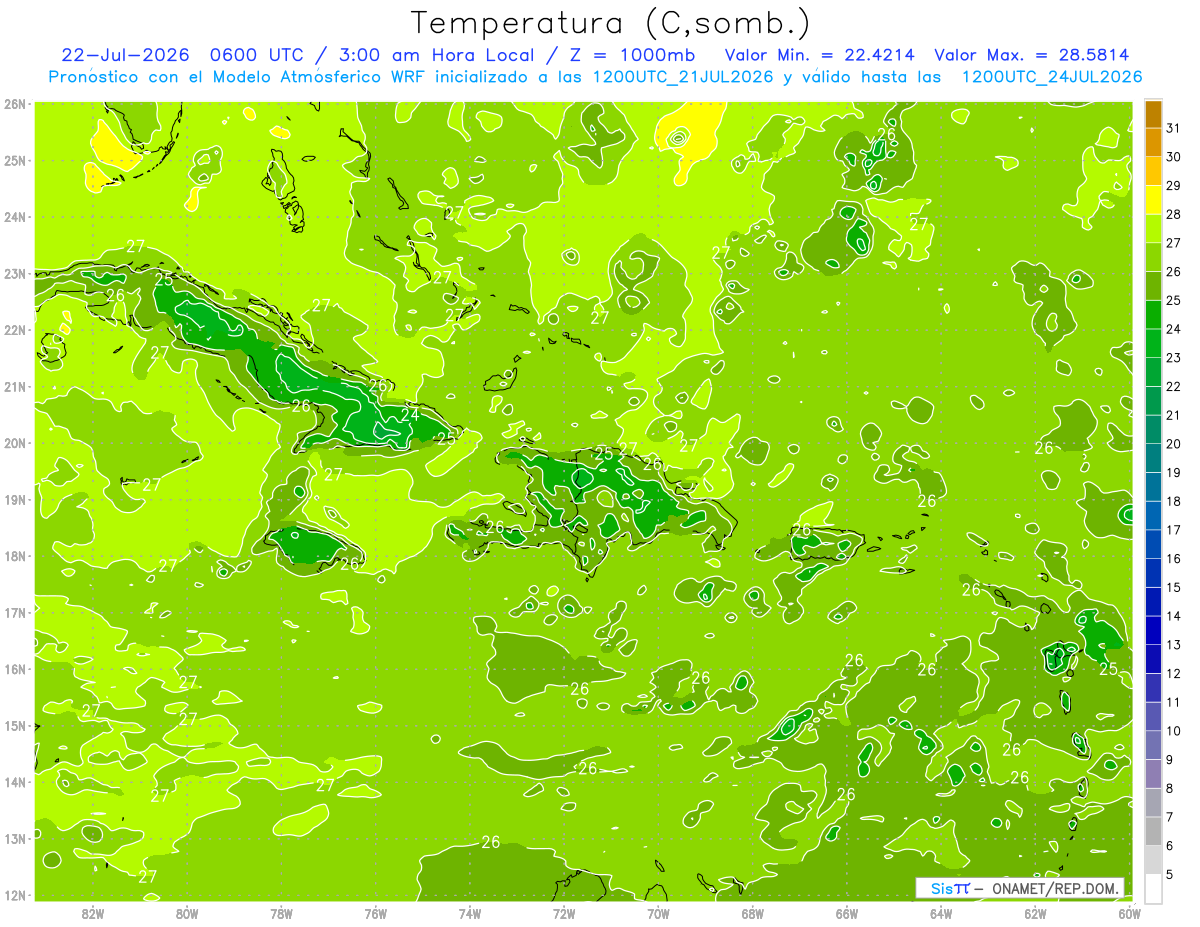Click the white swatch below legend value 5

click(x=1154, y=888)
